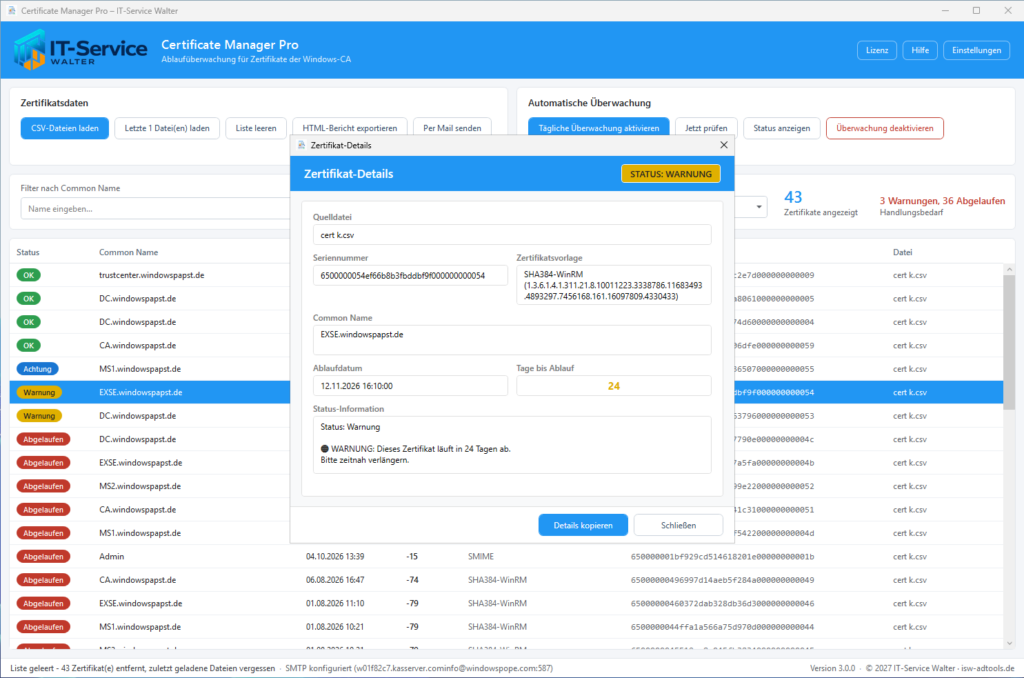Click the Zertifikatsvorlage text box
This screenshot has height=678, width=1024.
(x=614, y=285)
